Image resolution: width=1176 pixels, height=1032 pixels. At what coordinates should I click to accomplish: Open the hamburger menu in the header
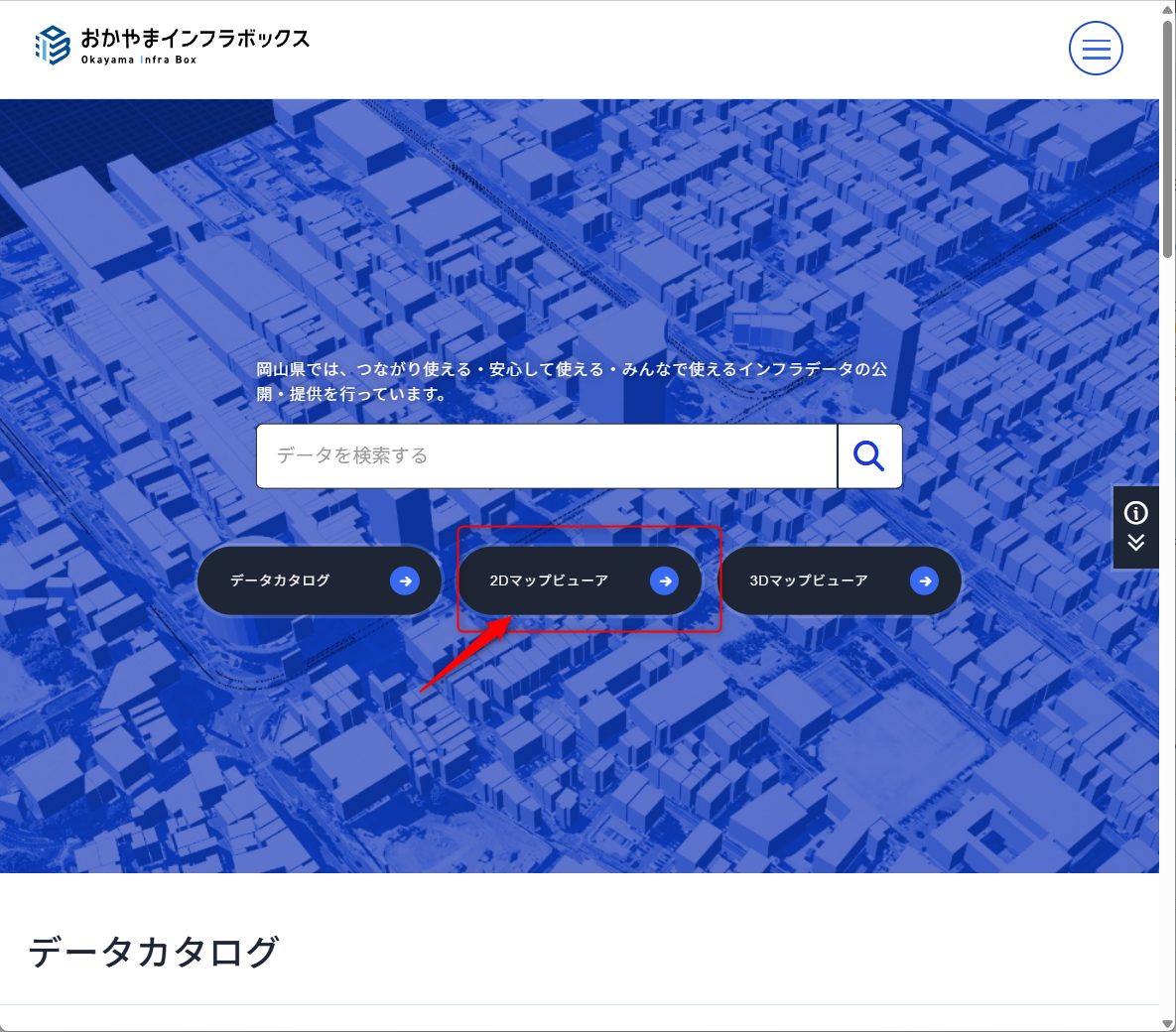pyautogui.click(x=1096, y=49)
